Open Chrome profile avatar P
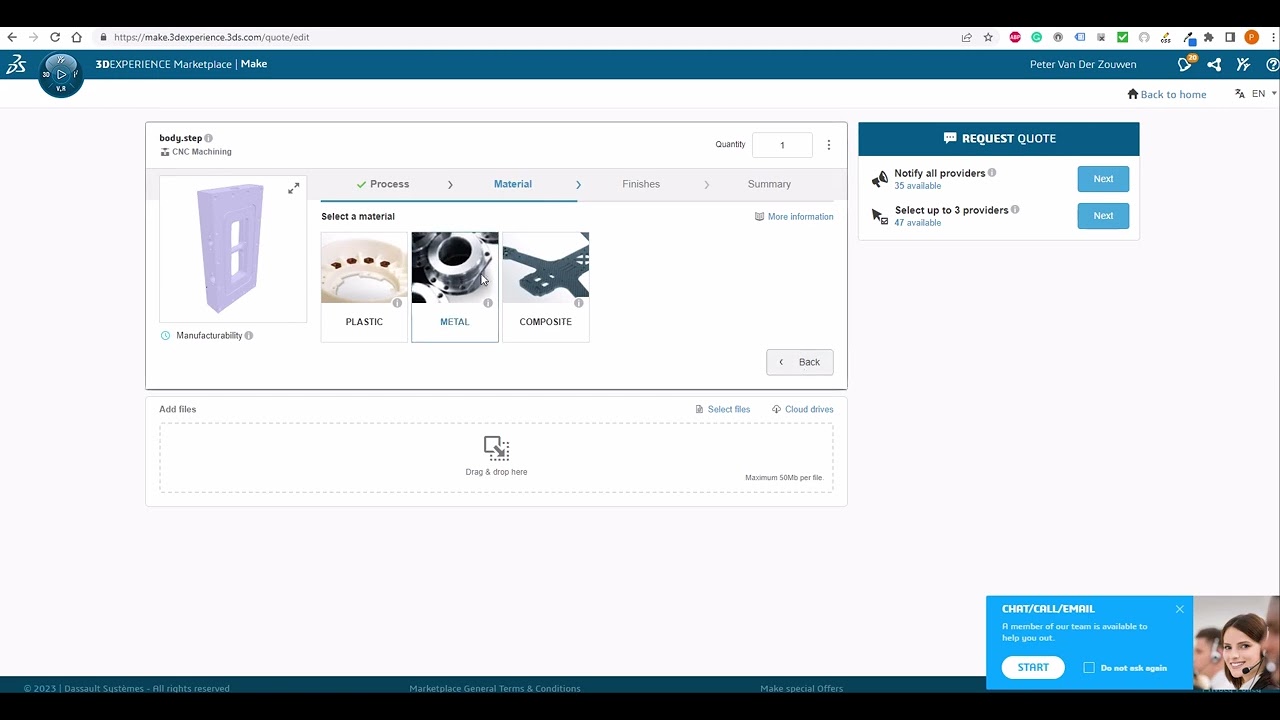This screenshot has height=720, width=1280. (x=1252, y=37)
